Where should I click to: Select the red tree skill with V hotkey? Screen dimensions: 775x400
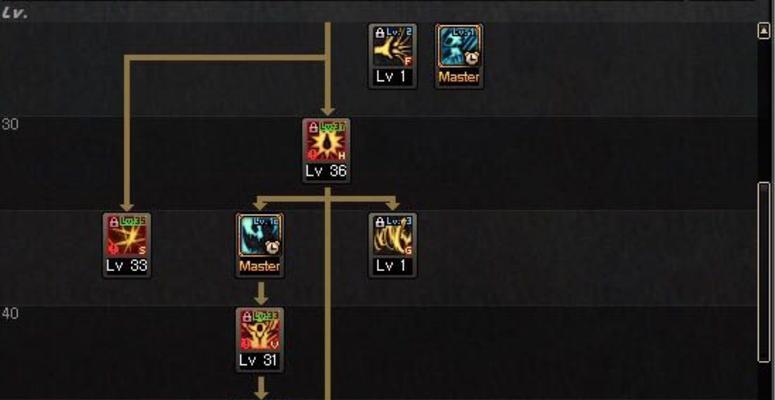(x=260, y=330)
